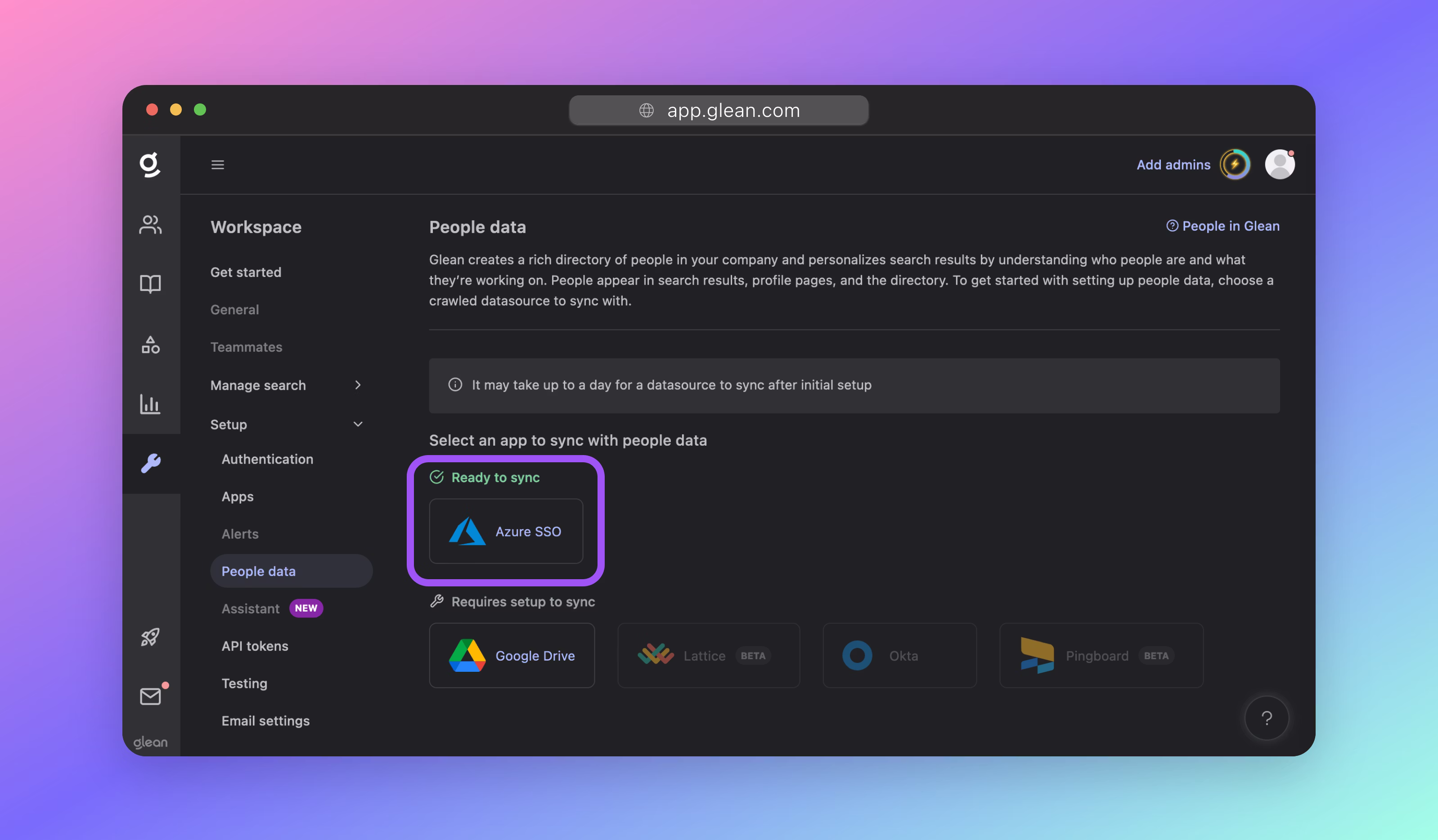
Task: Check notifications via the envelope icon
Action: pyautogui.click(x=151, y=696)
